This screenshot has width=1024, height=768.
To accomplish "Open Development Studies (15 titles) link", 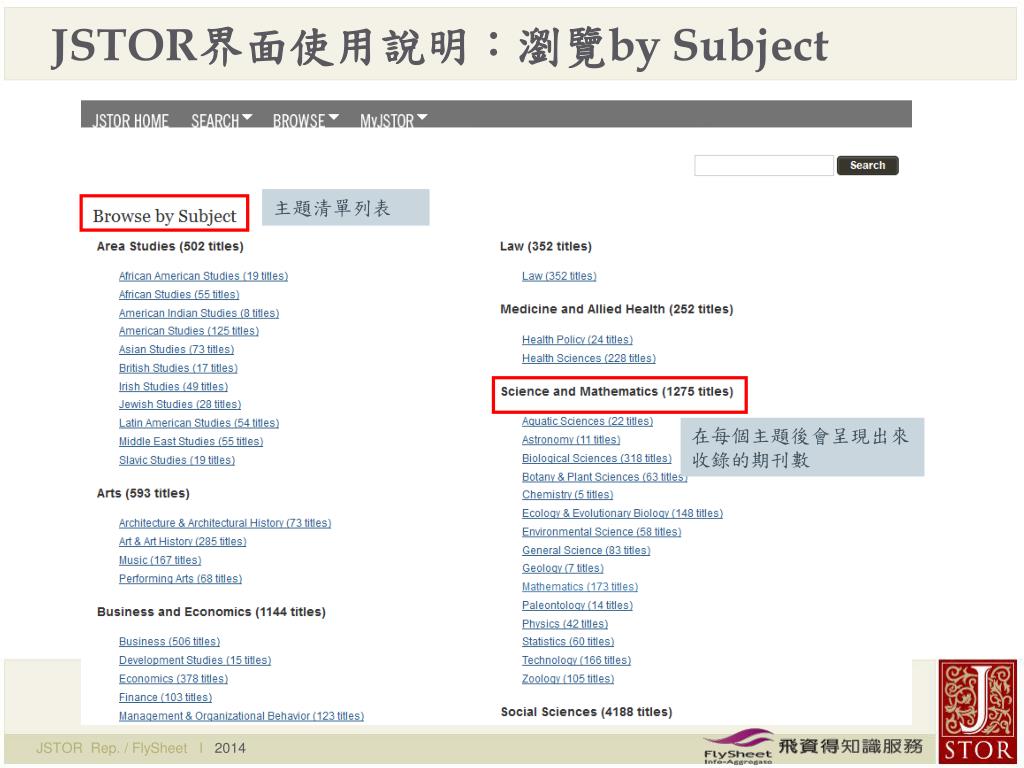I will click(x=195, y=660).
